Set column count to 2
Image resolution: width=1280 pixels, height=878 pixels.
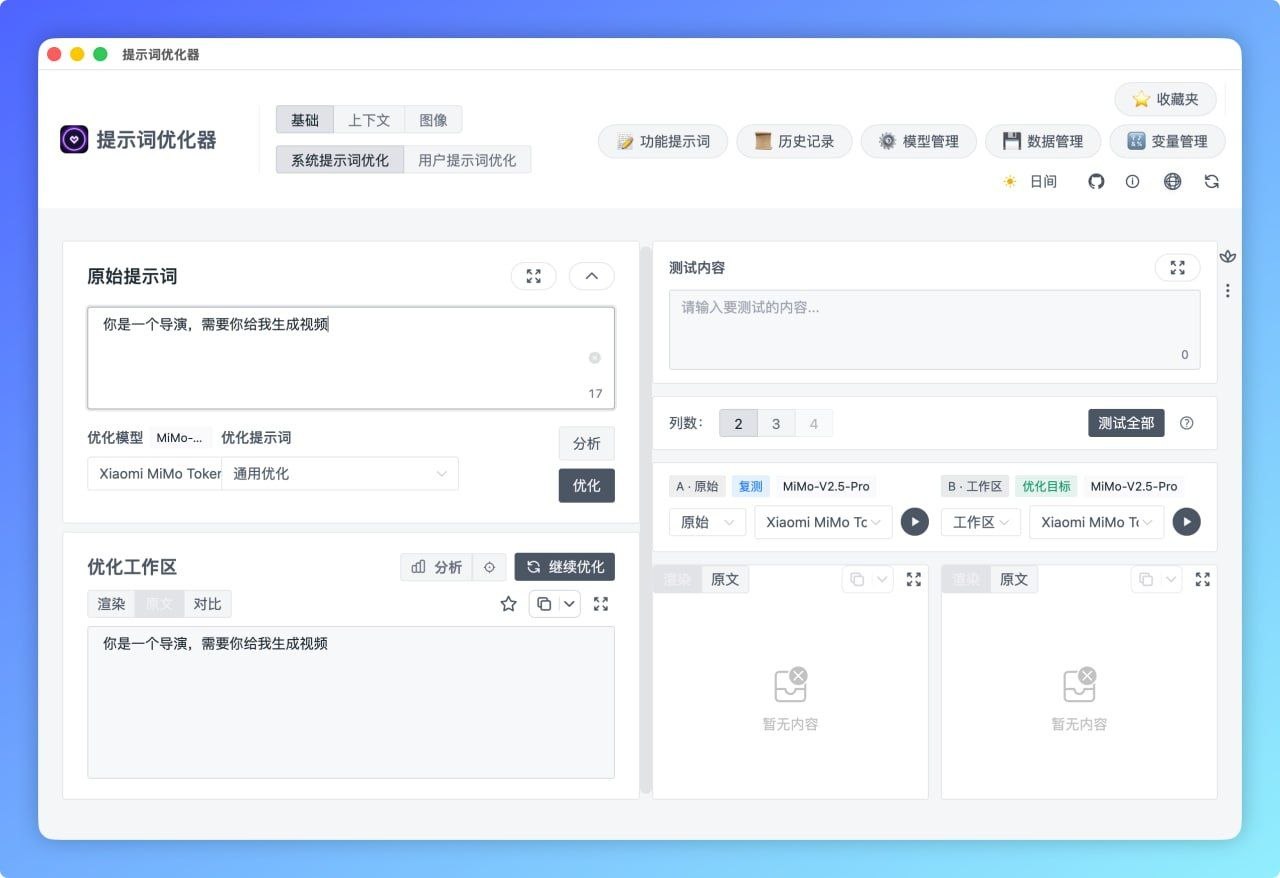pyautogui.click(x=738, y=423)
